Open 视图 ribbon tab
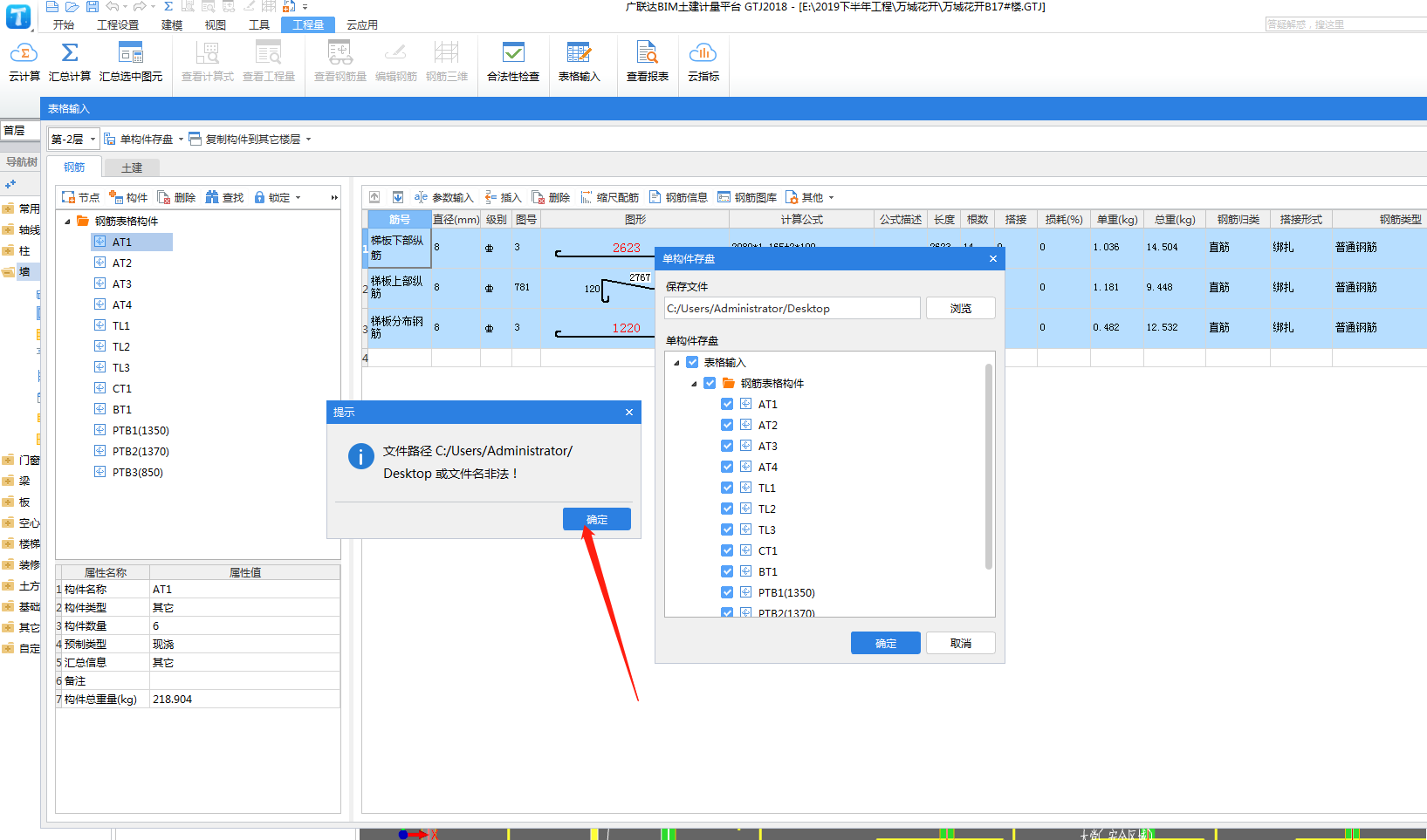Viewport: 1427px width, 840px height. (x=216, y=25)
